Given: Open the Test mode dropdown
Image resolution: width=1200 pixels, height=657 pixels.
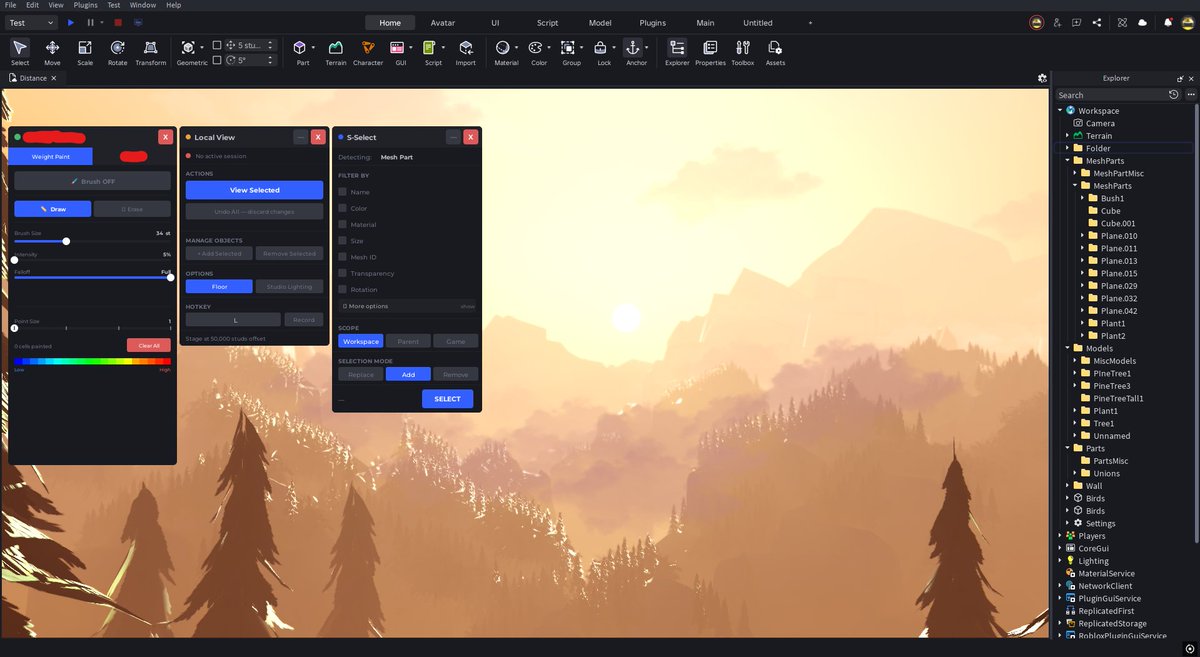Looking at the screenshot, I should click(x=30, y=22).
